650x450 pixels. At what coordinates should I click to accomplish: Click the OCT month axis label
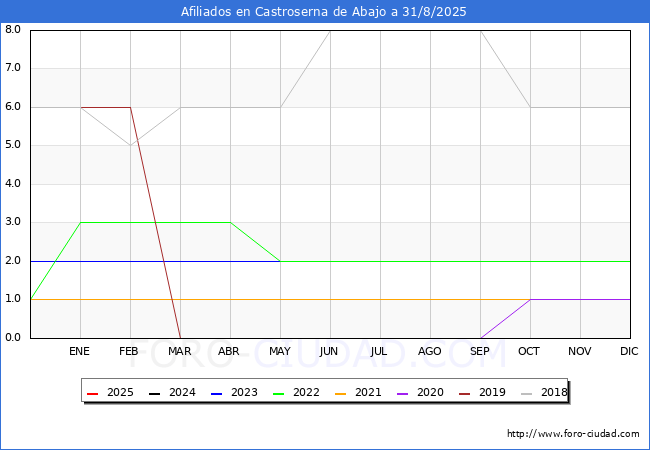pyautogui.click(x=529, y=351)
